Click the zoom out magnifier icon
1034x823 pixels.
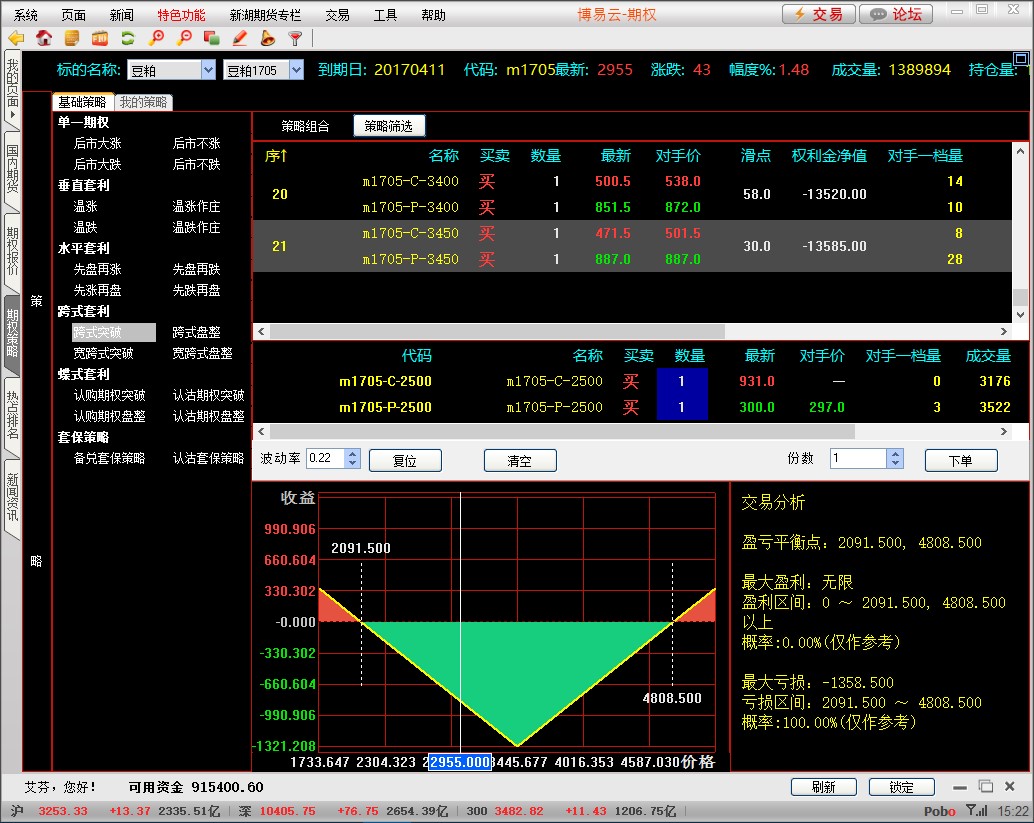[x=184, y=39]
